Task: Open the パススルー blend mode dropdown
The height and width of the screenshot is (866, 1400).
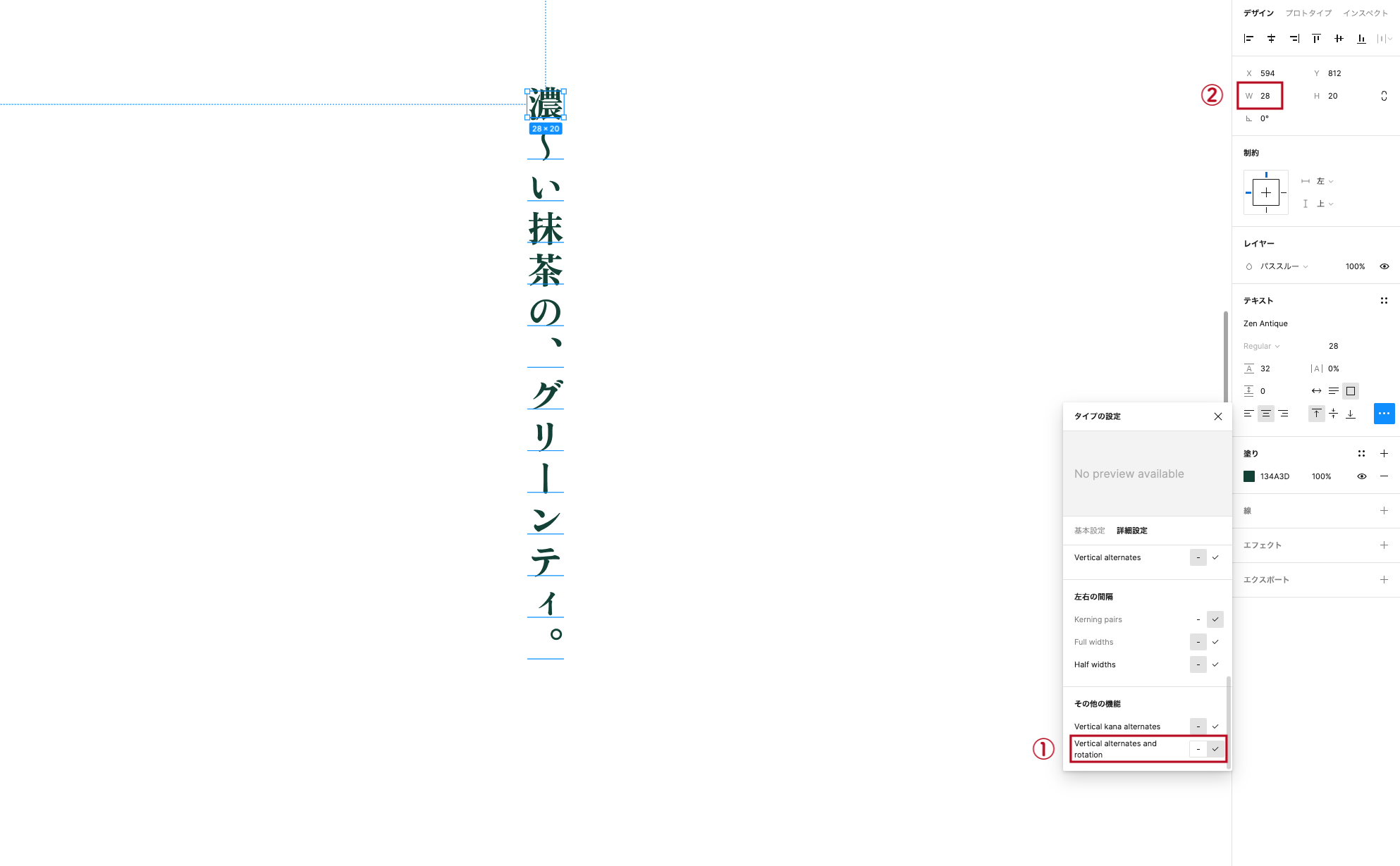Action: [1279, 266]
